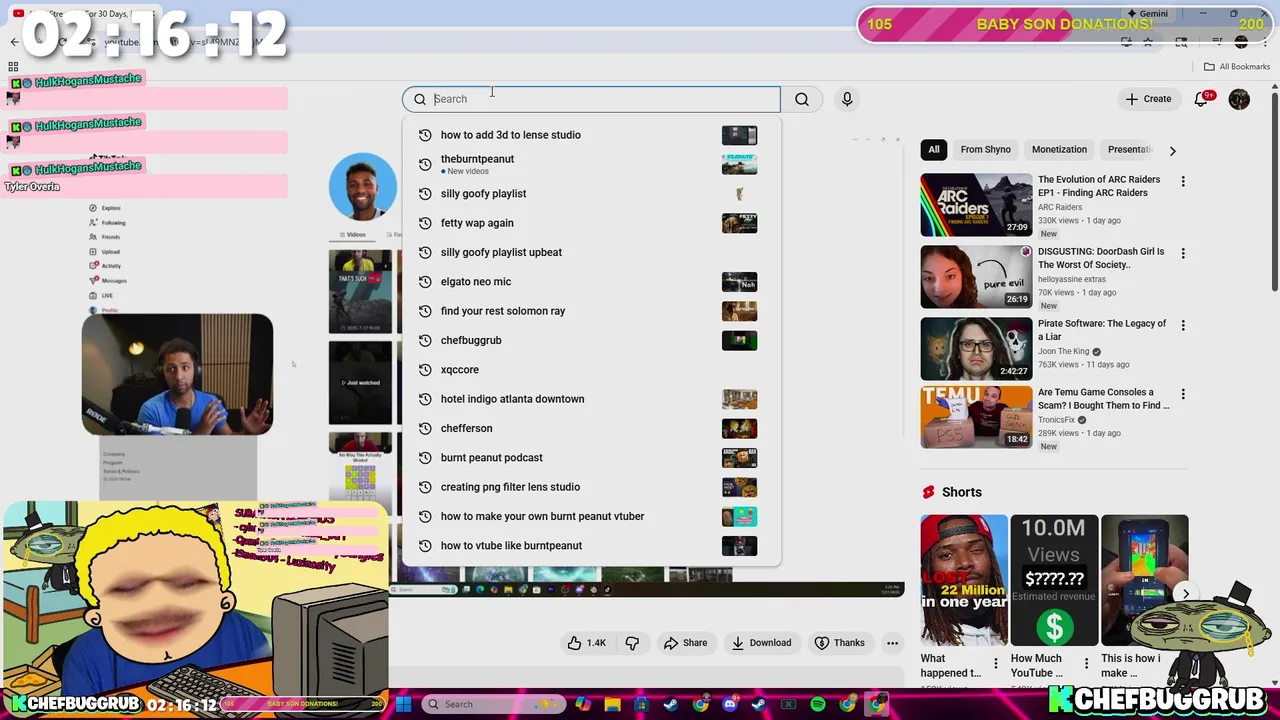Choose suggestion 'fetty wap again'
Screen dimensions: 1280x720
point(591,223)
